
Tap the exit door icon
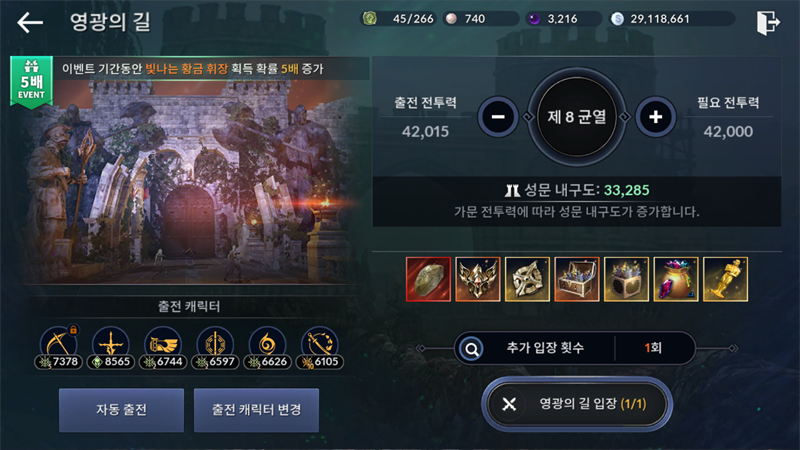pyautogui.click(x=768, y=22)
